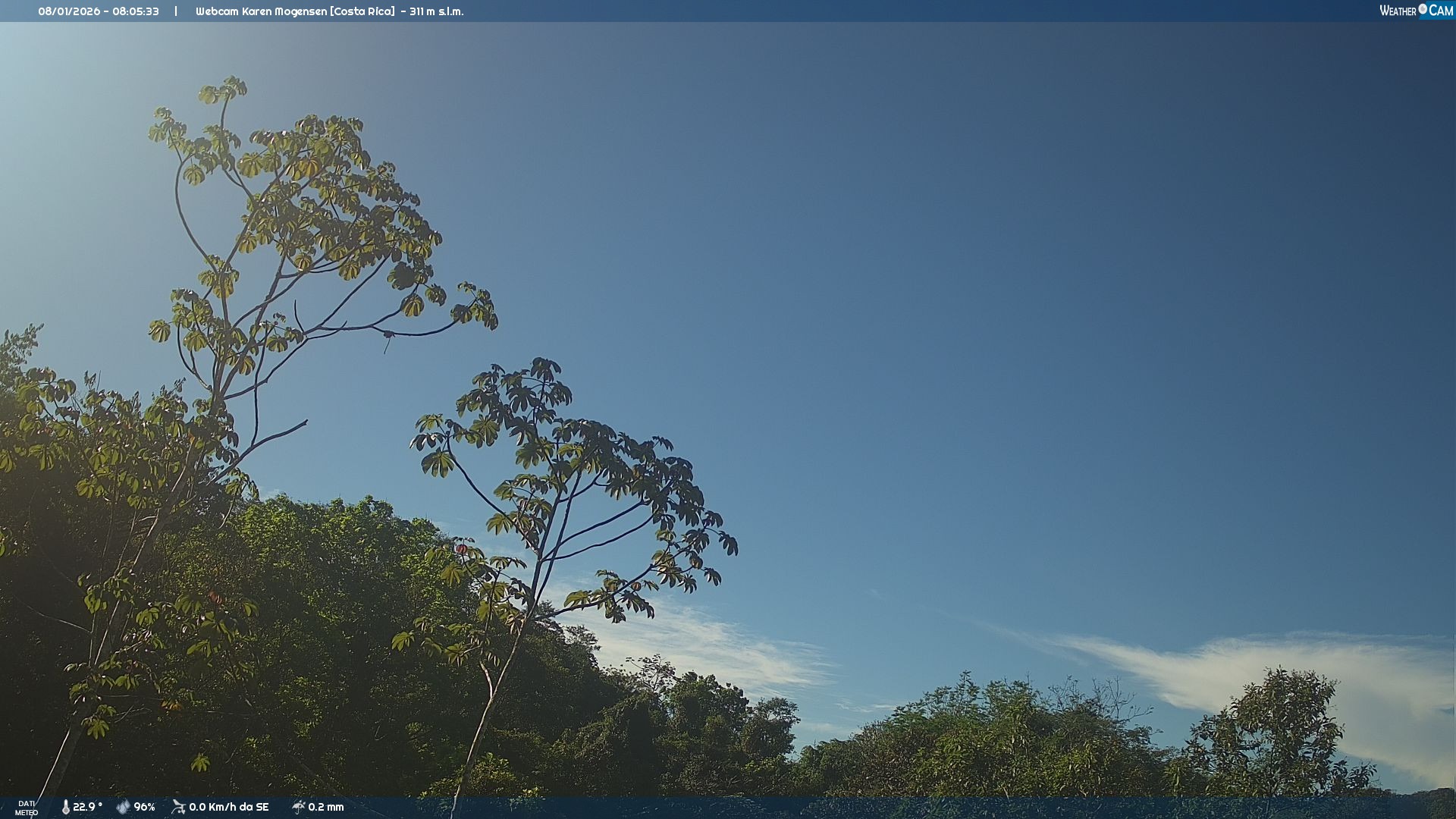Click the 08/01/2026 date stamp
The width and height of the screenshot is (1456, 819).
click(71, 11)
